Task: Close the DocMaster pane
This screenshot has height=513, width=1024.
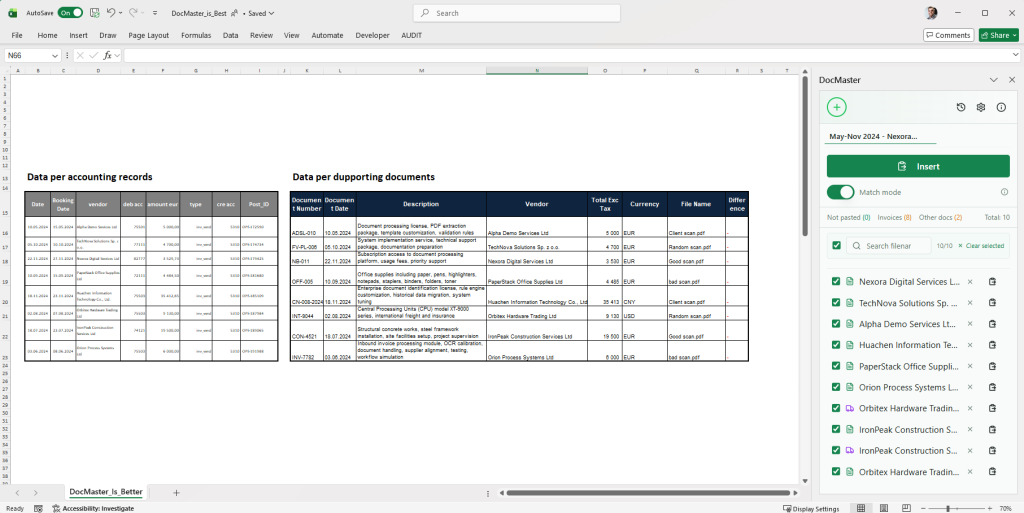Action: 1011,80
